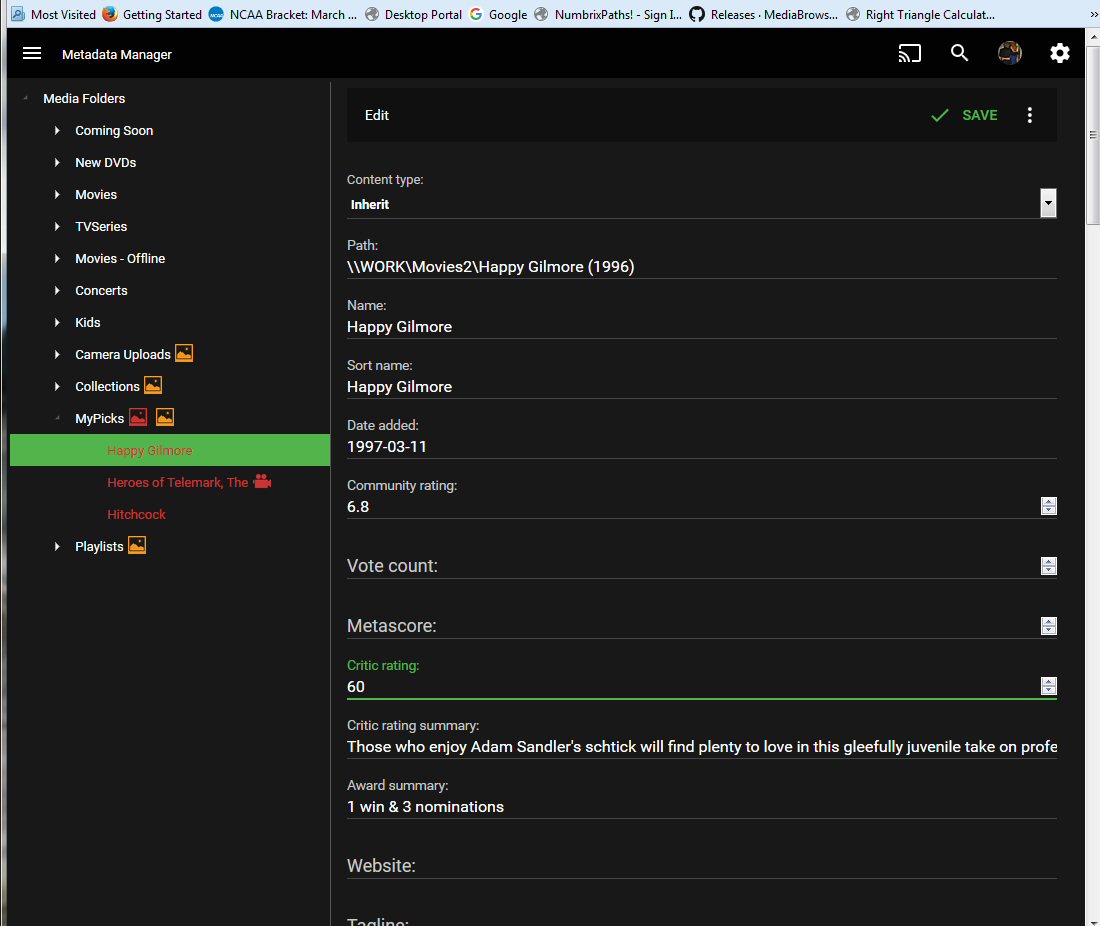Viewport: 1100px width, 926px height.
Task: Select the Concerts tree label
Action: point(101,290)
